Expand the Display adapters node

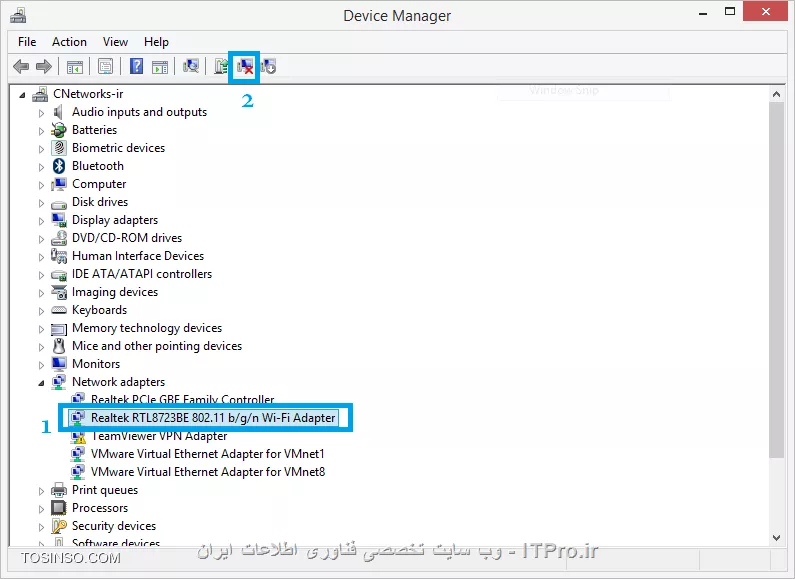coord(41,221)
